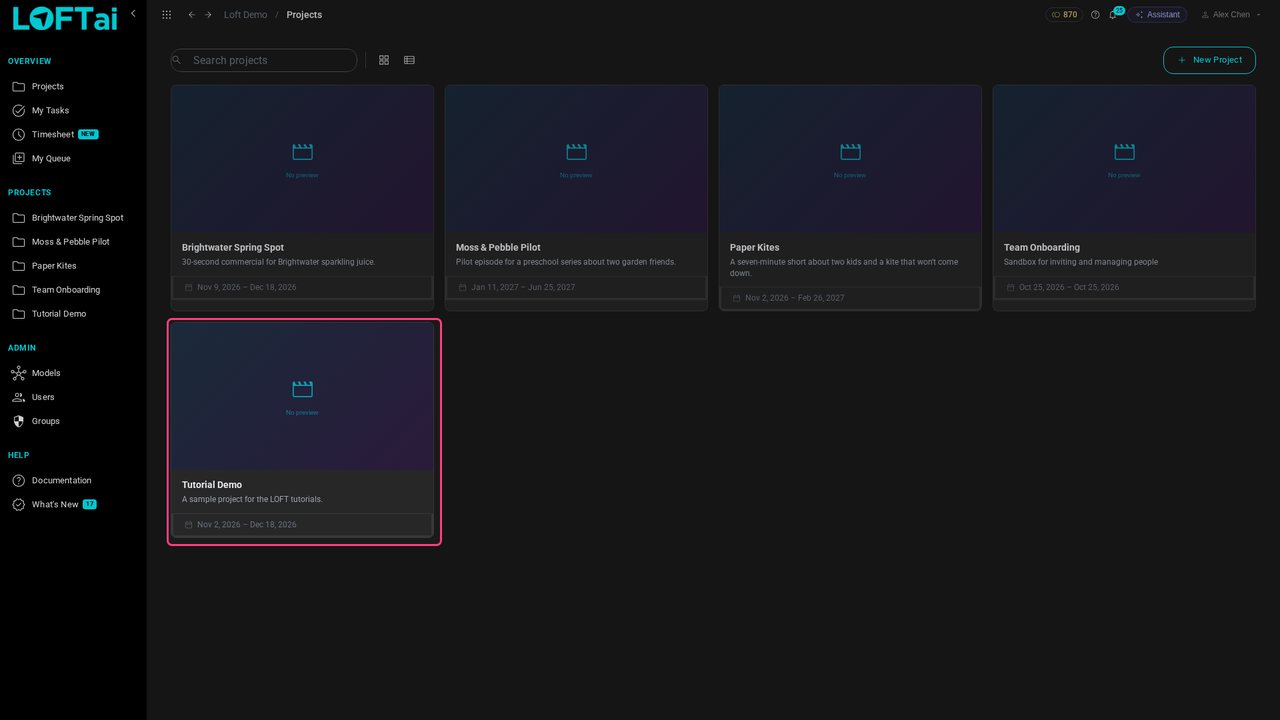Open the Paper Kites card thumbnail
The image size is (1280, 720).
pyautogui.click(x=850, y=159)
